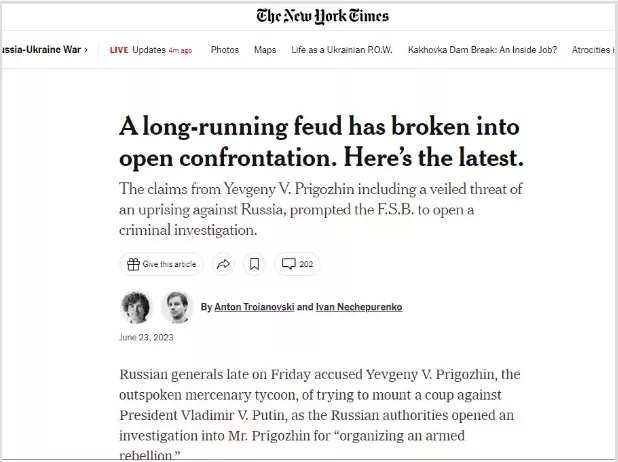Expand the Russia-Ukraine War section chevron

[87, 49]
